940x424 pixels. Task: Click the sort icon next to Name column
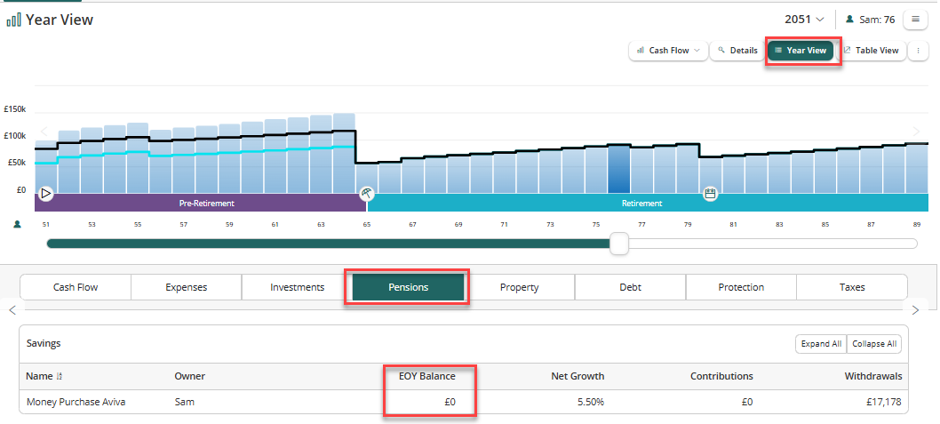pyautogui.click(x=59, y=377)
